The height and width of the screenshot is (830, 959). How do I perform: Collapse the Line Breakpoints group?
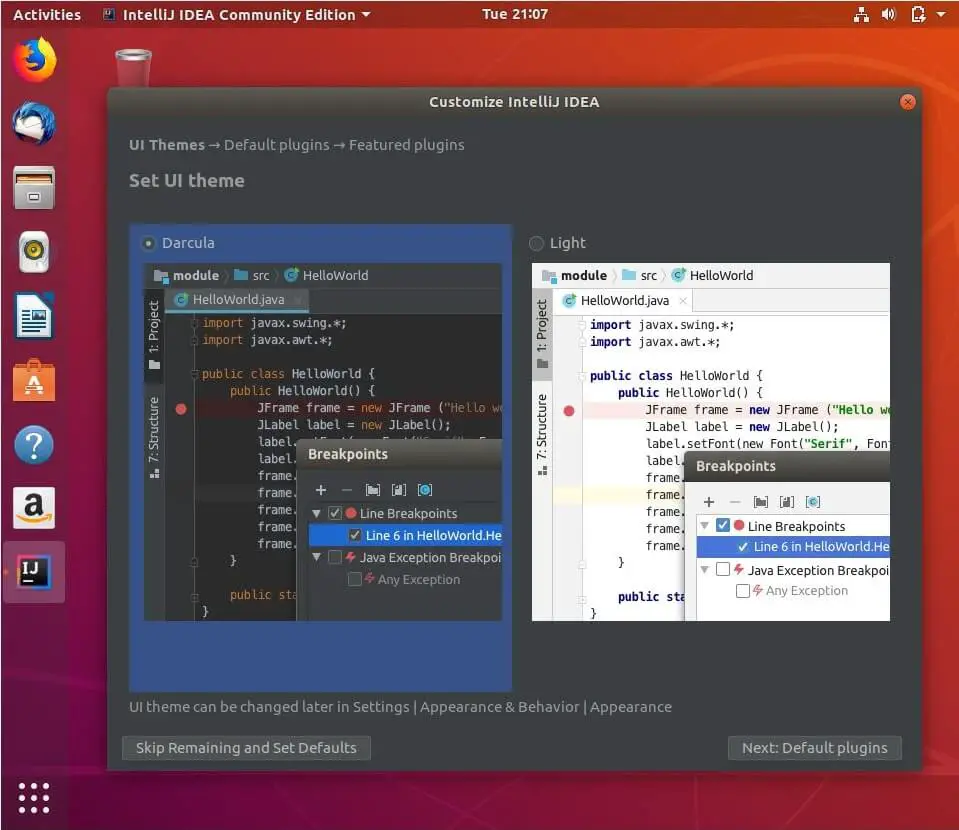(318, 513)
